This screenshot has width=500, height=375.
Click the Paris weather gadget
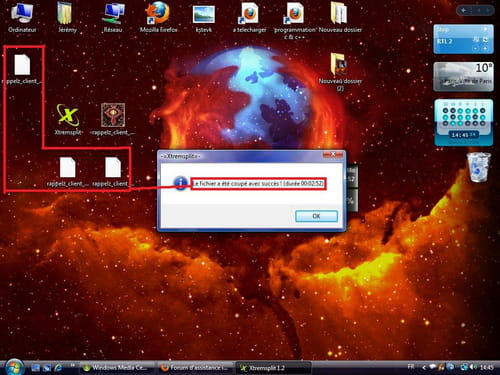(x=463, y=76)
